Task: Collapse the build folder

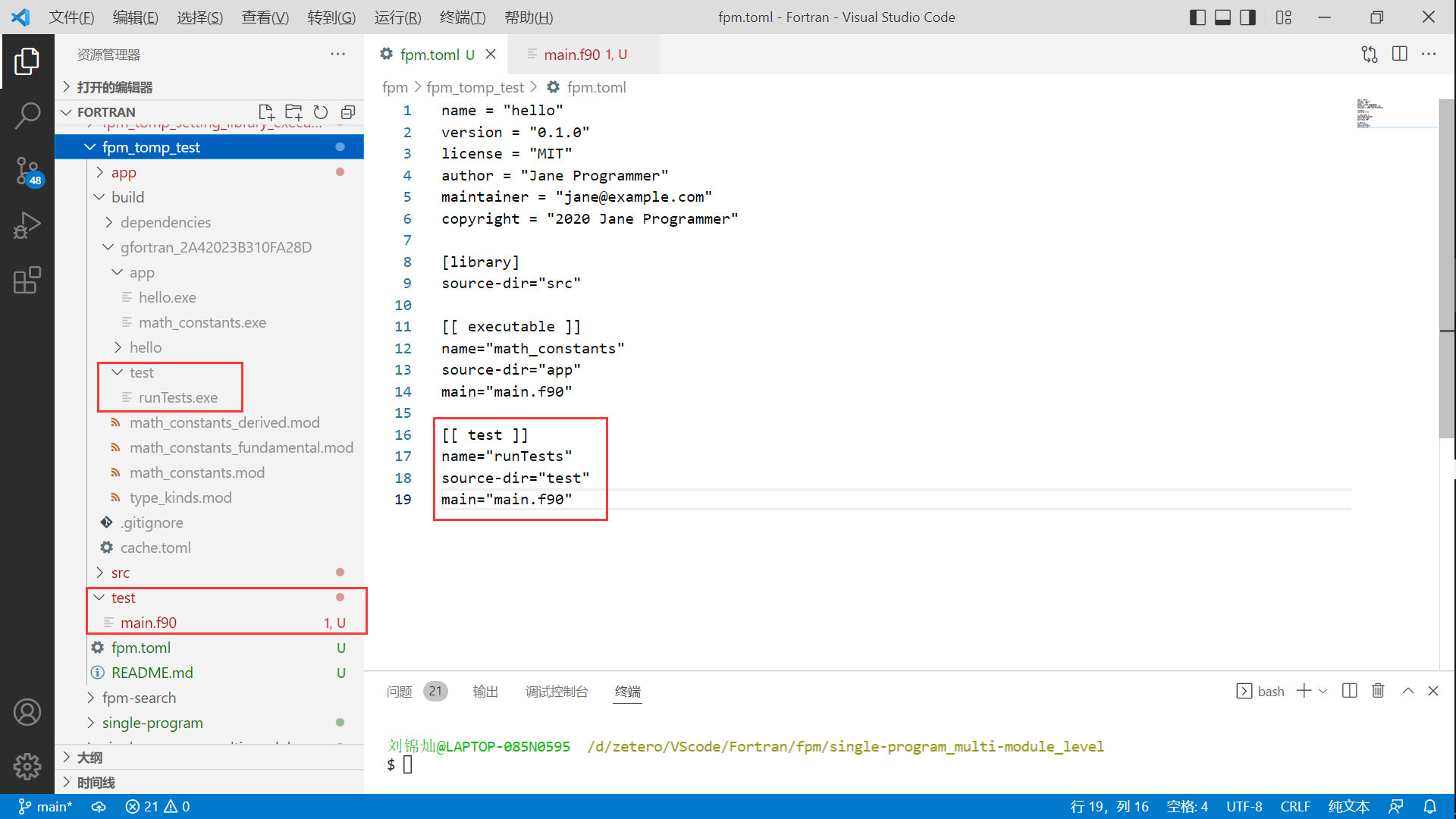Action: coord(127,197)
